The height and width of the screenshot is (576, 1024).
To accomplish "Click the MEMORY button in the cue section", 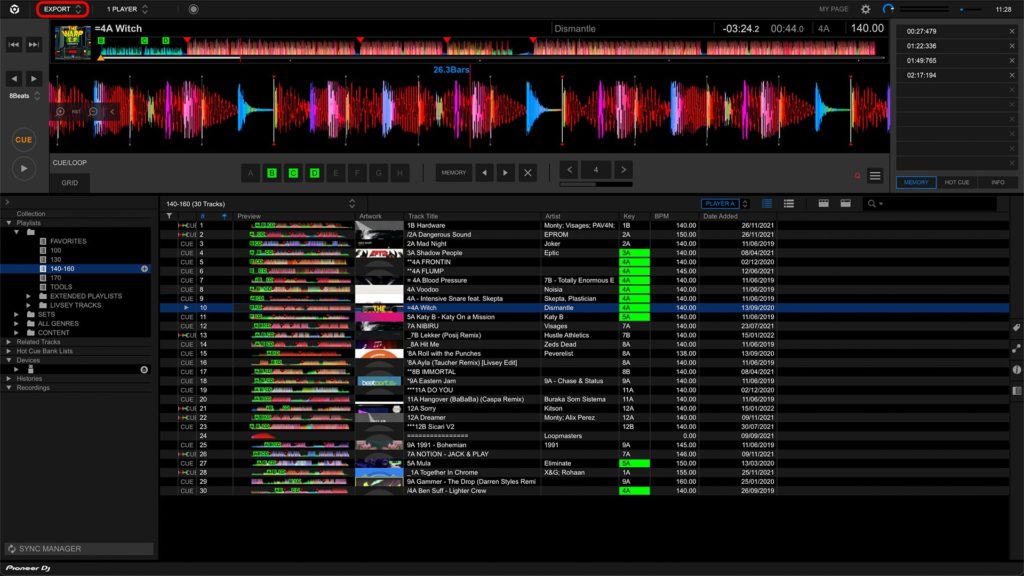I will coord(453,172).
